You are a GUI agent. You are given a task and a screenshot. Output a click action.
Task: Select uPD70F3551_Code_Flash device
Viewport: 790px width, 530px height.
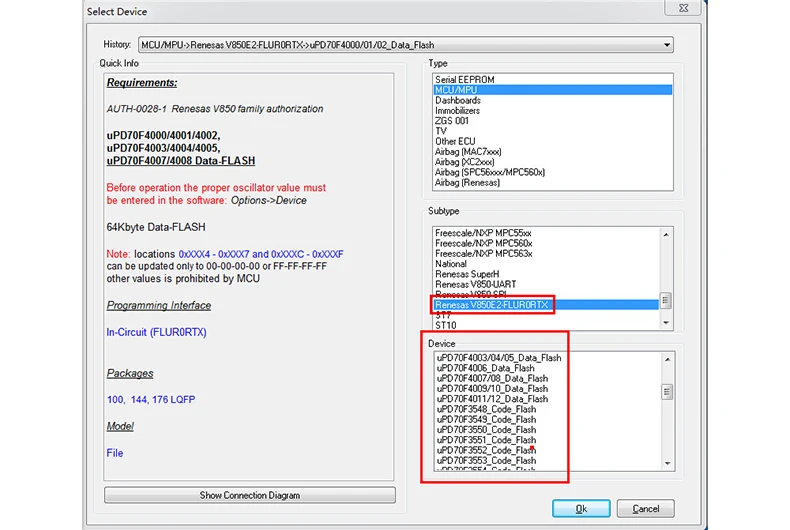click(x=548, y=440)
